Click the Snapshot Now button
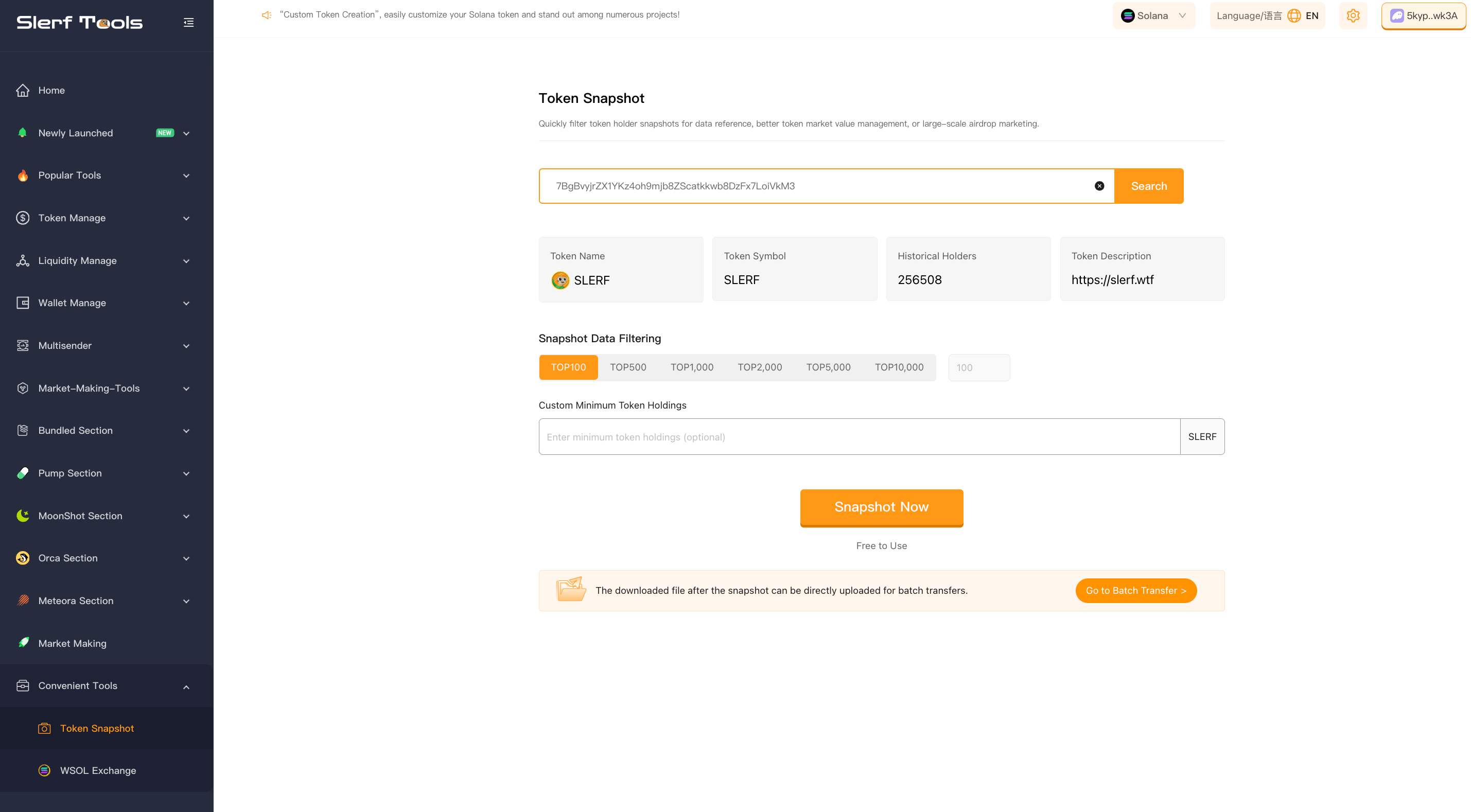The height and width of the screenshot is (812, 1471). tap(881, 507)
